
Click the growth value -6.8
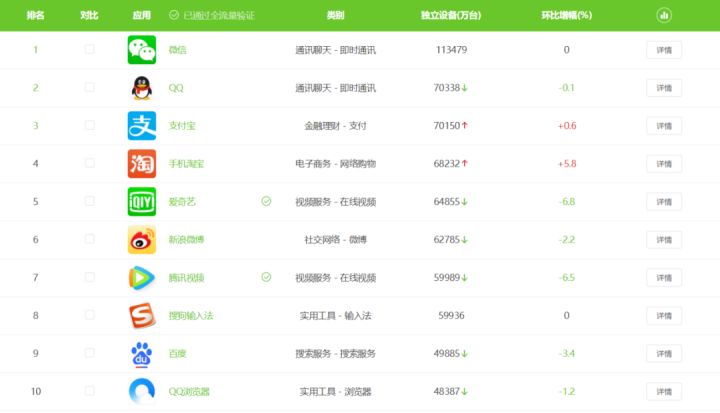pos(567,201)
